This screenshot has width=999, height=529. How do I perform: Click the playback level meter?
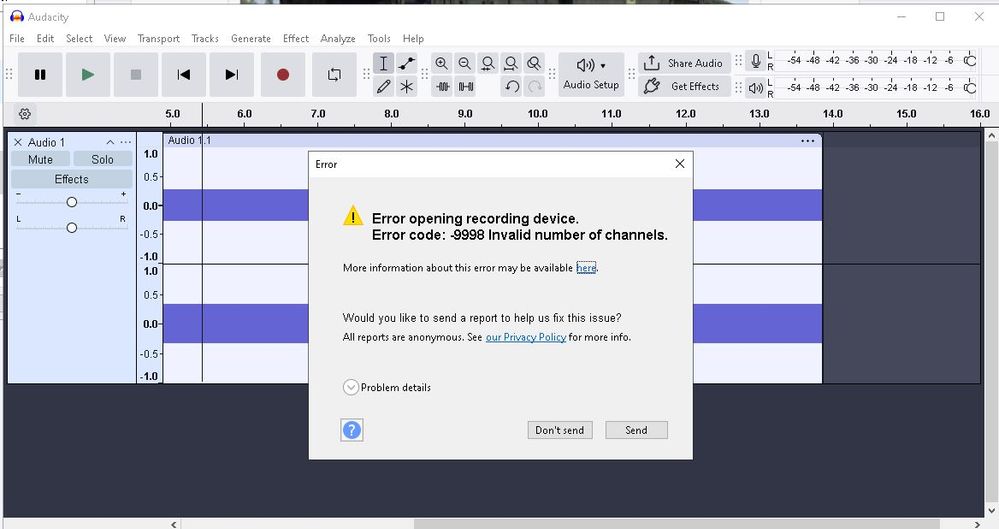pyautogui.click(x=877, y=88)
